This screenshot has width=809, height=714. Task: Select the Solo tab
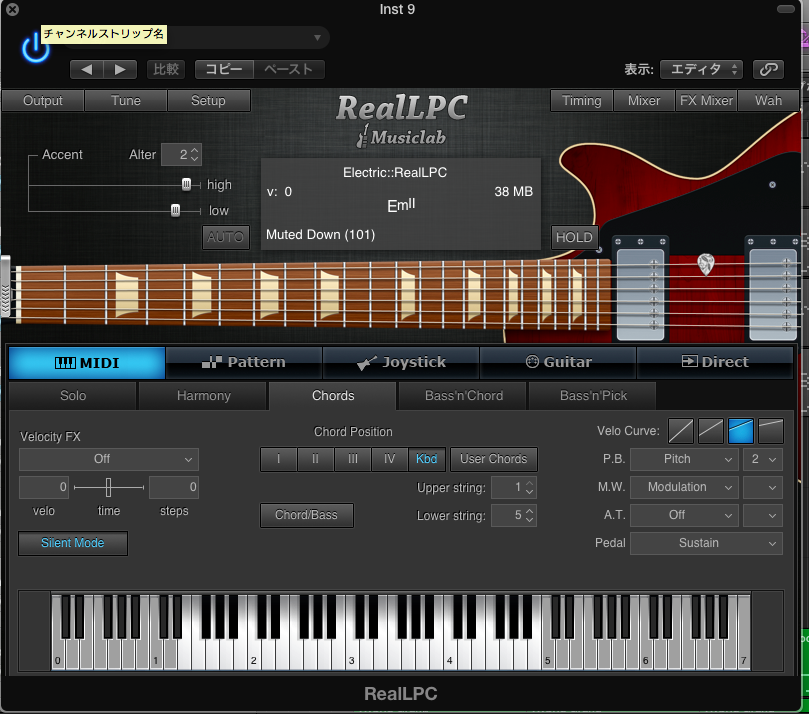click(73, 396)
